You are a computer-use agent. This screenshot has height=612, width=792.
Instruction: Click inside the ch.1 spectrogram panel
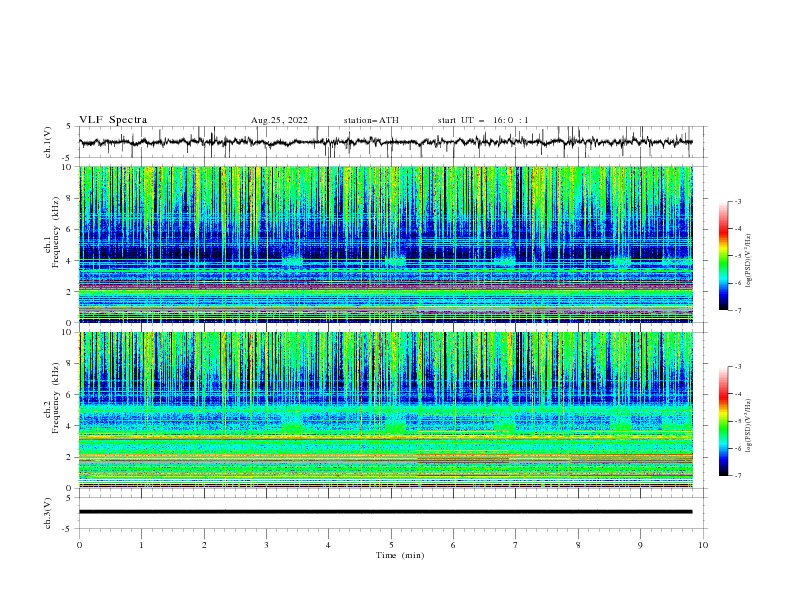click(x=386, y=244)
